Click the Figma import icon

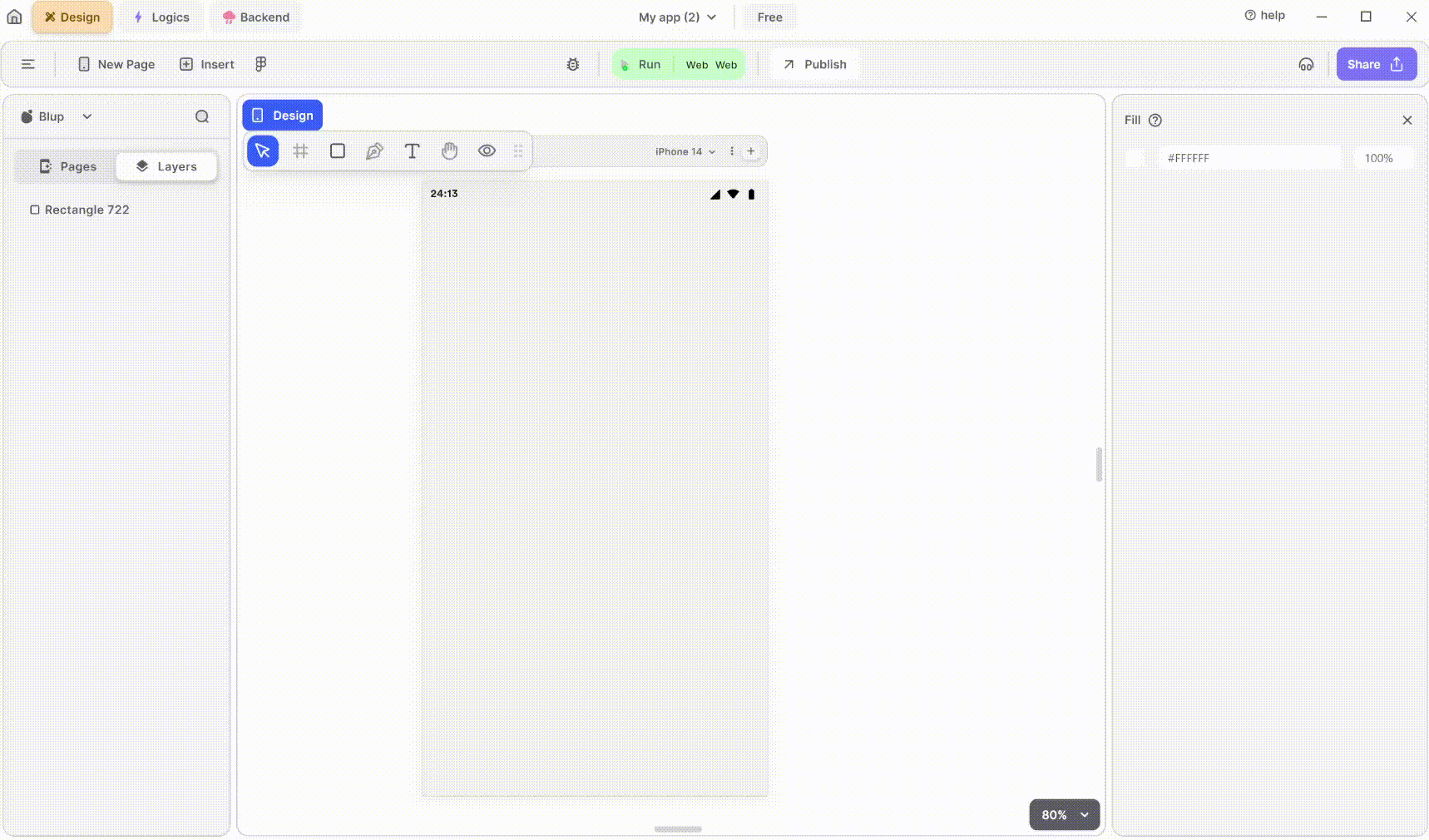point(261,64)
